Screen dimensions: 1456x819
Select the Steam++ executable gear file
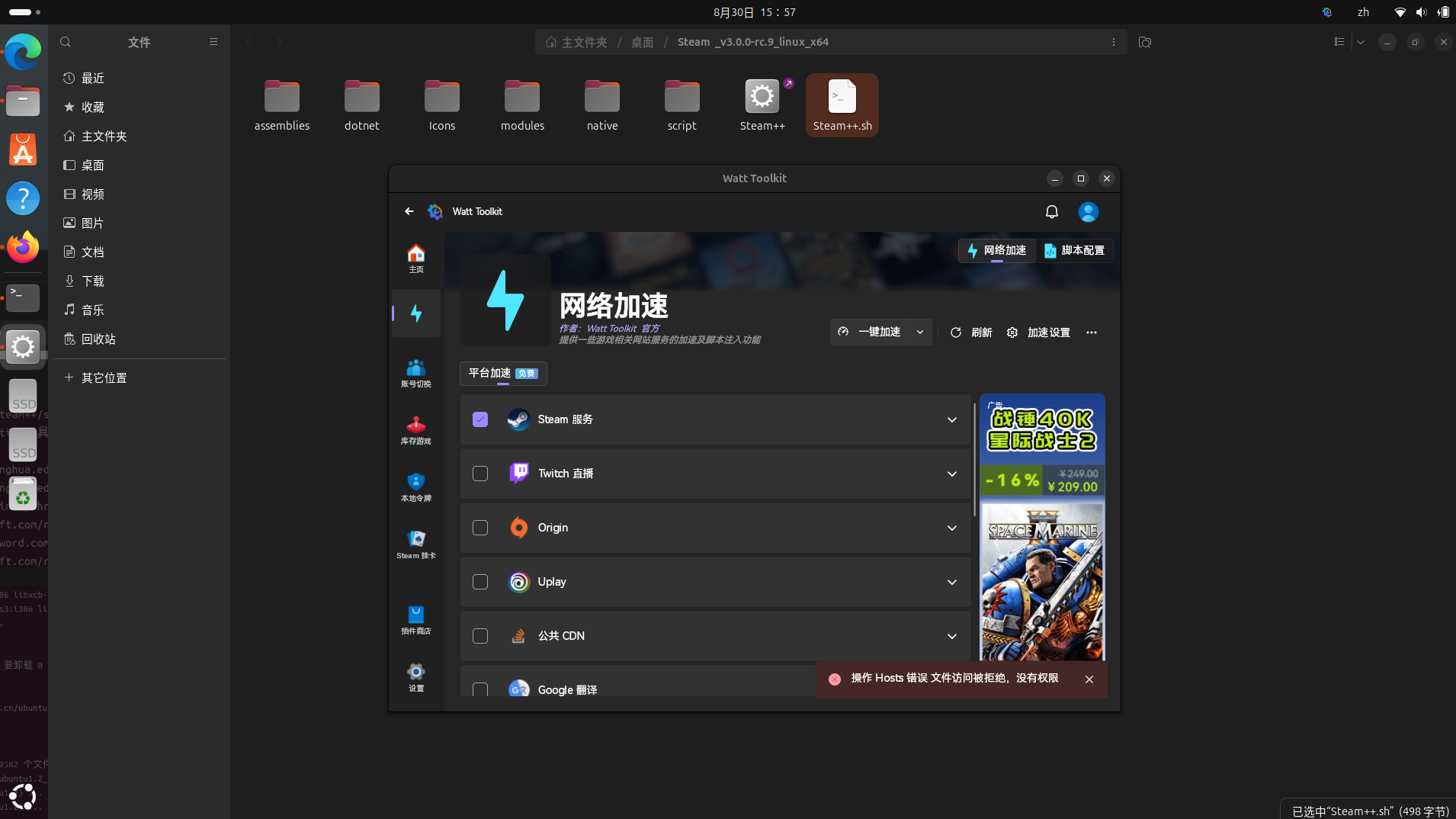click(762, 105)
